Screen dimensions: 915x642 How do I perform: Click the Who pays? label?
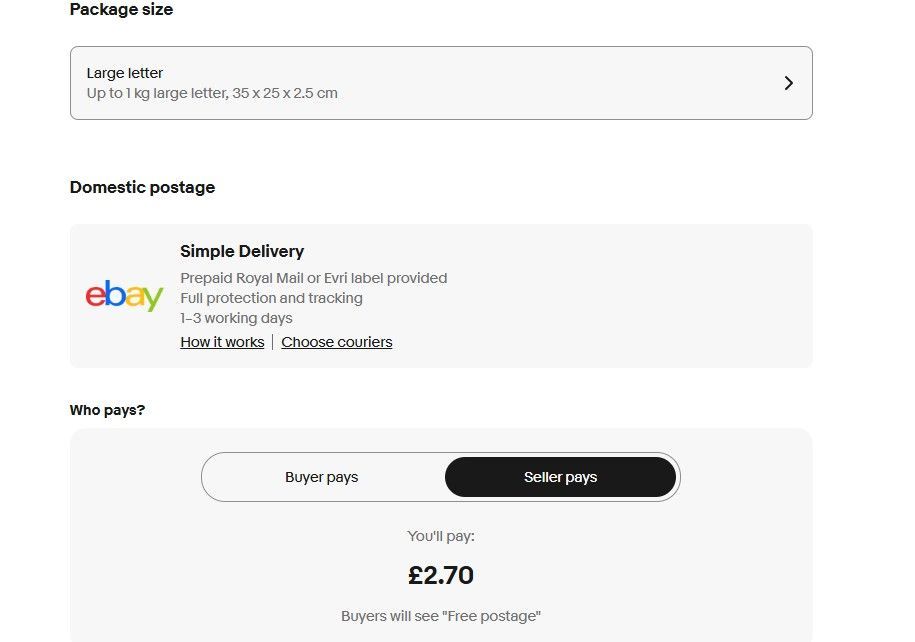pos(107,410)
